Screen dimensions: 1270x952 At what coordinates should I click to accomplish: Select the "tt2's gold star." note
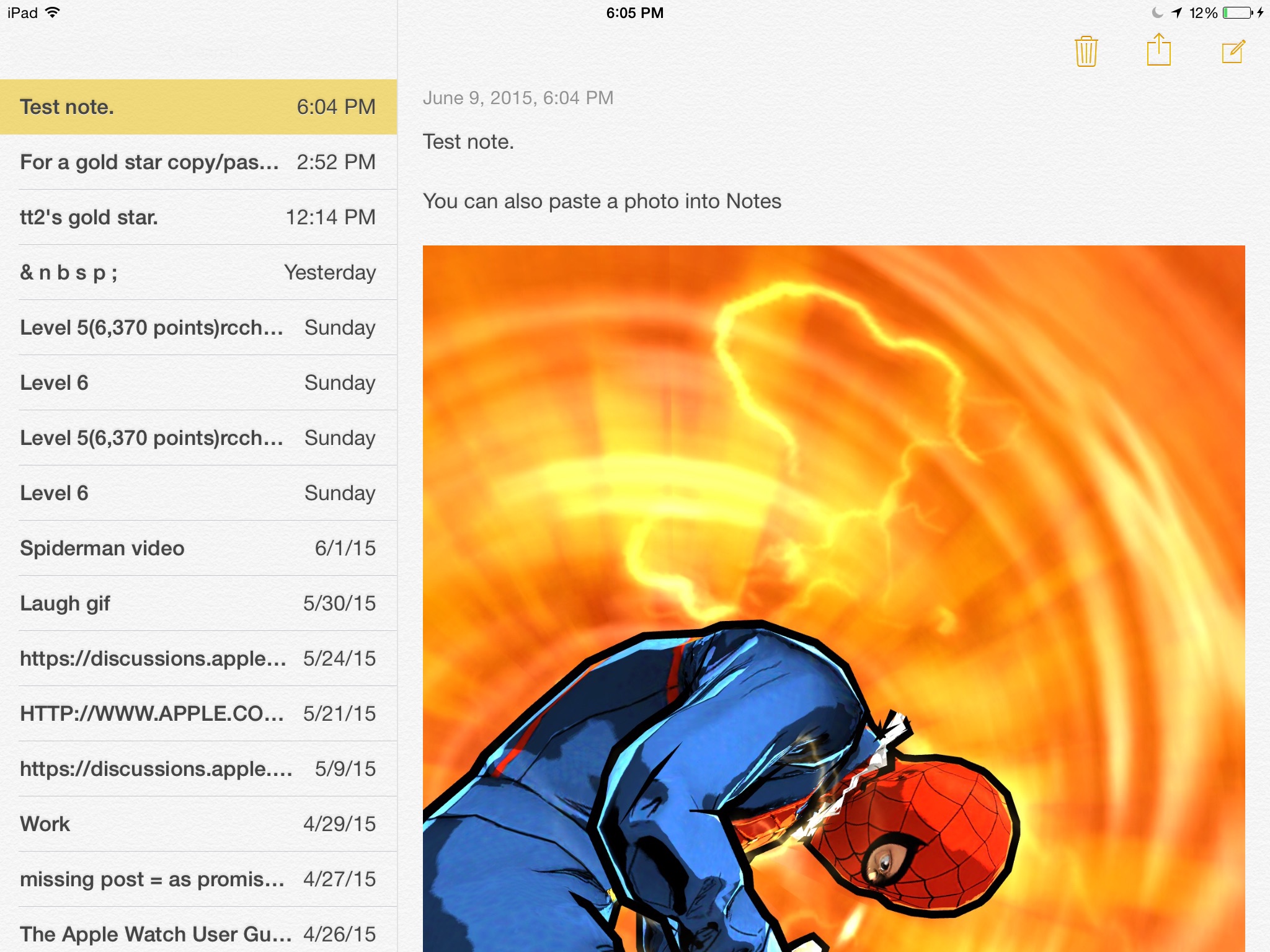198,218
